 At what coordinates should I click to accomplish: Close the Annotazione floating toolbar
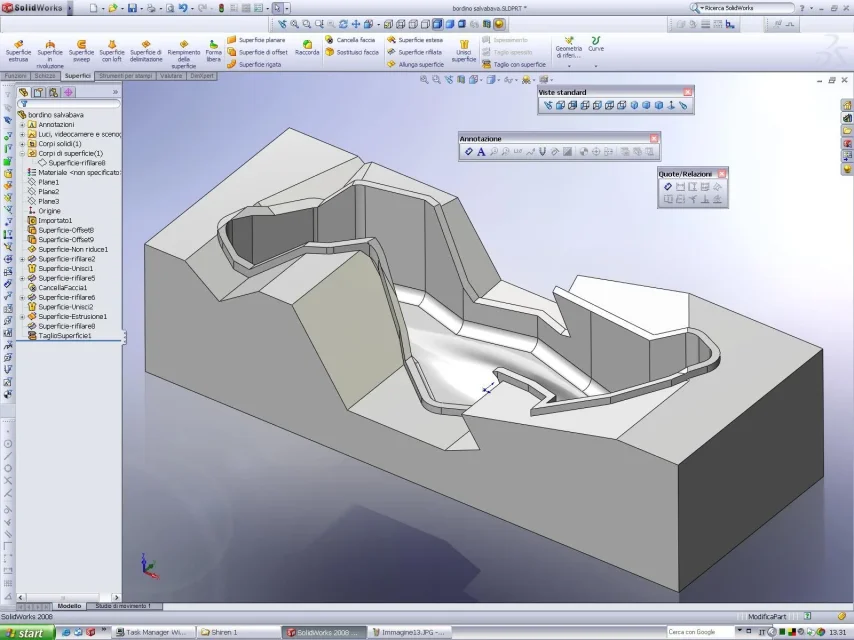tap(654, 138)
